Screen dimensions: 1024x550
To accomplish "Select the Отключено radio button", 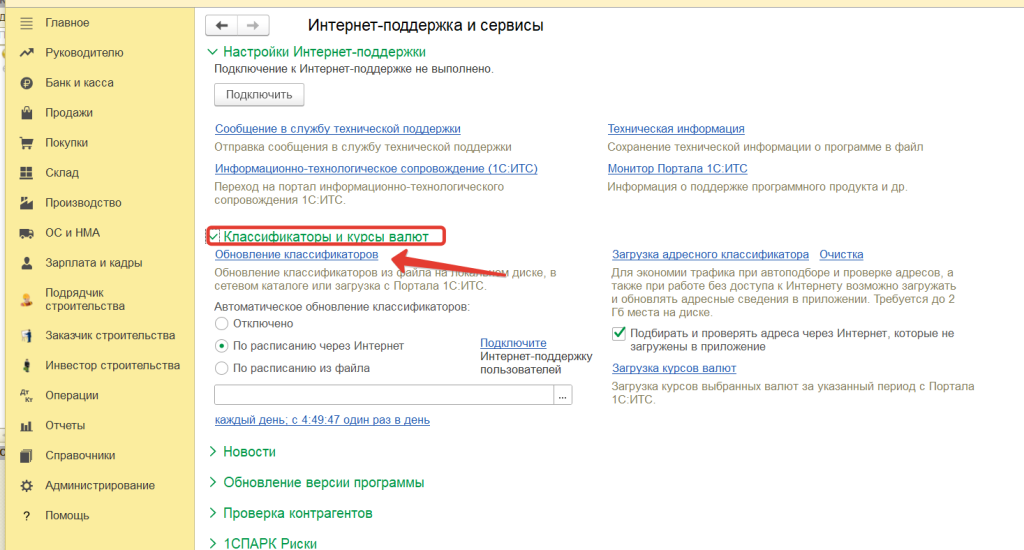I will click(x=222, y=323).
